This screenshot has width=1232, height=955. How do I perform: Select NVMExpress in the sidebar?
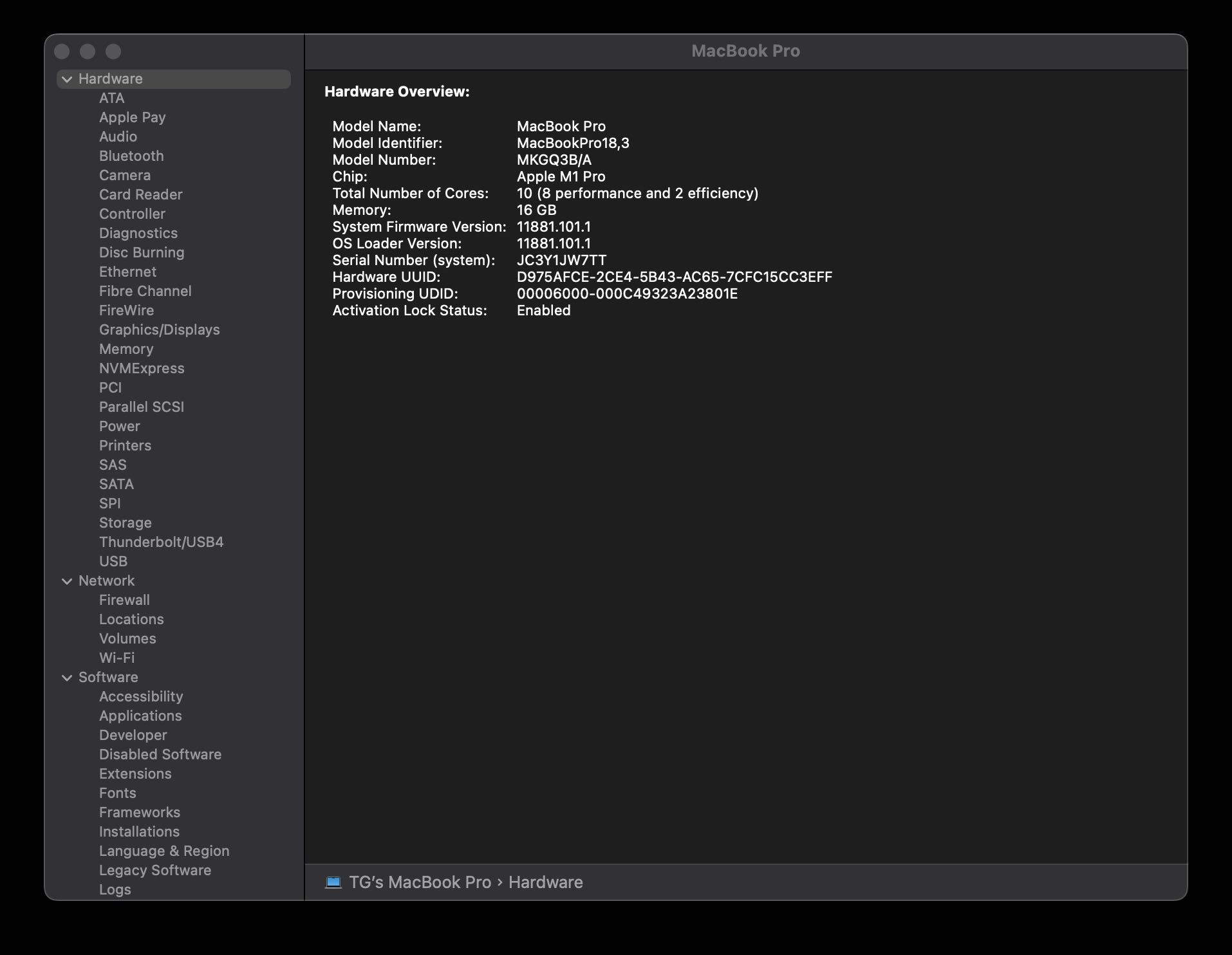(142, 369)
